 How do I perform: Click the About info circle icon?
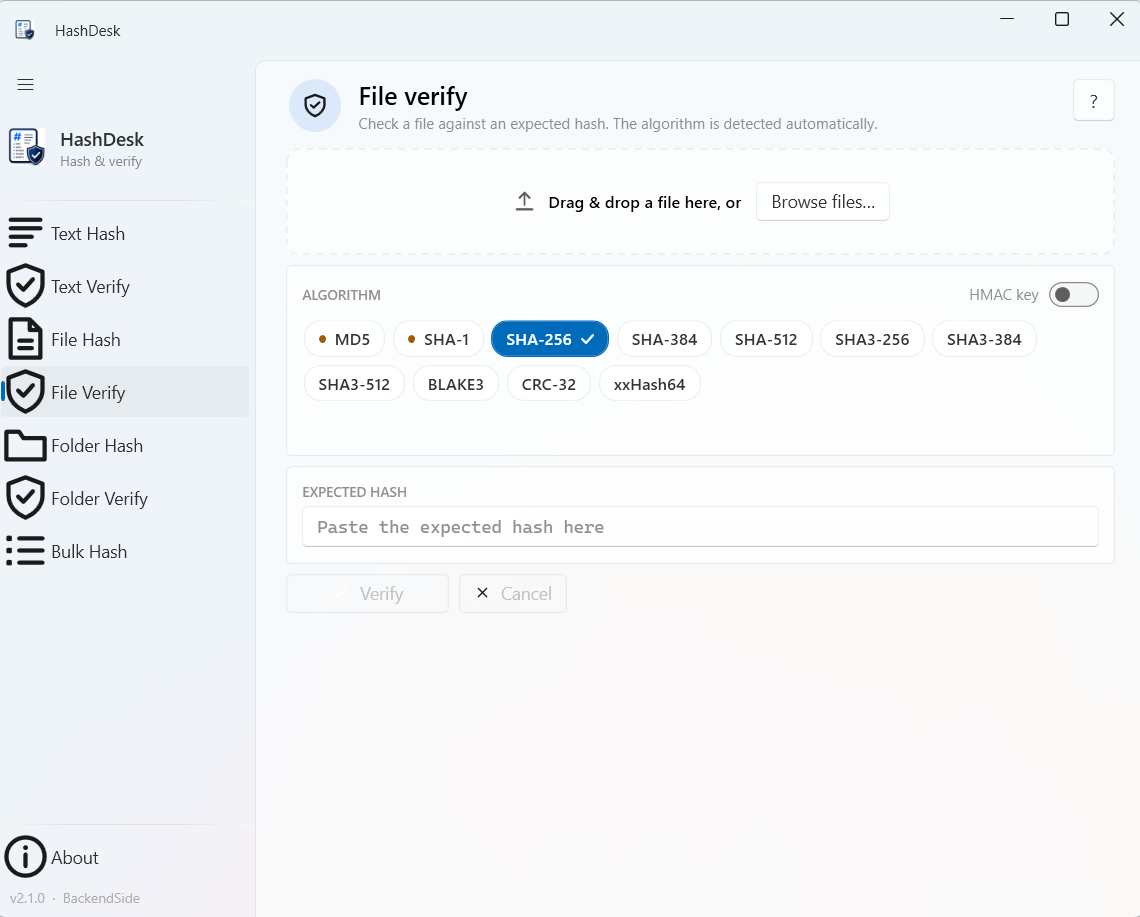pos(25,857)
